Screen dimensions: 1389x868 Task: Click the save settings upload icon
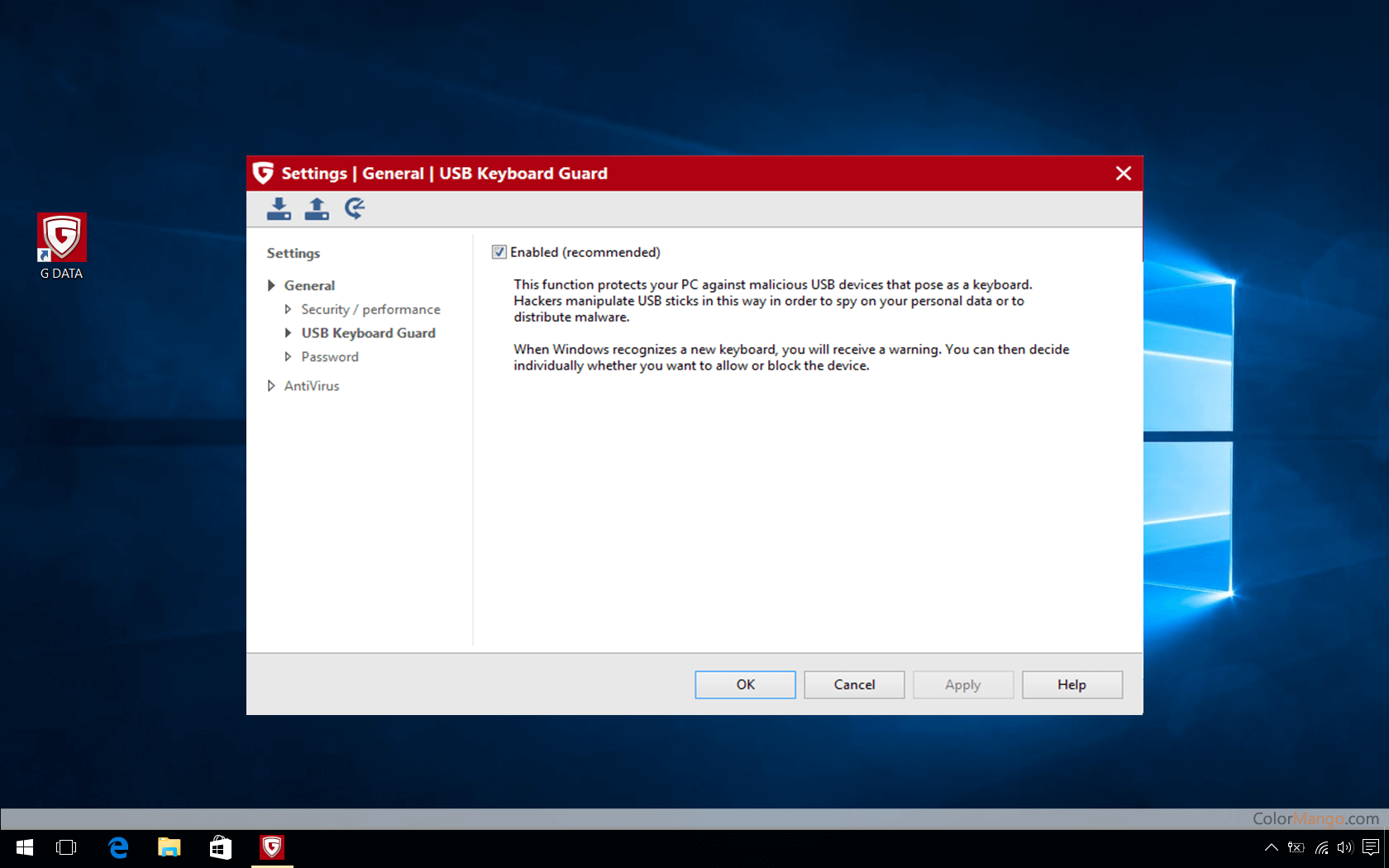317,208
